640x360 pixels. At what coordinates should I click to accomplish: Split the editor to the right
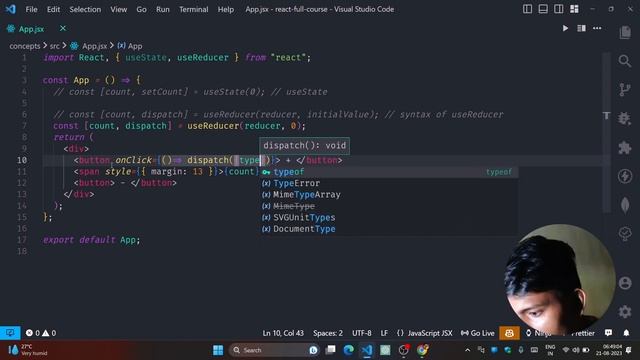(x=581, y=28)
